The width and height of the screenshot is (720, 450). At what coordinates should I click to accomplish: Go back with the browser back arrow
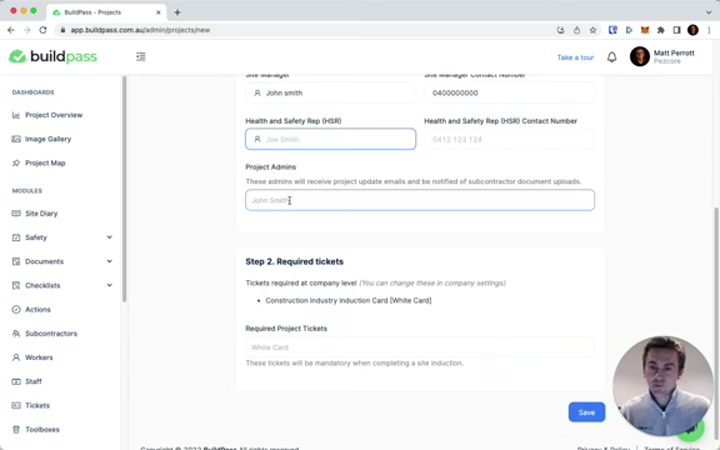[11, 30]
